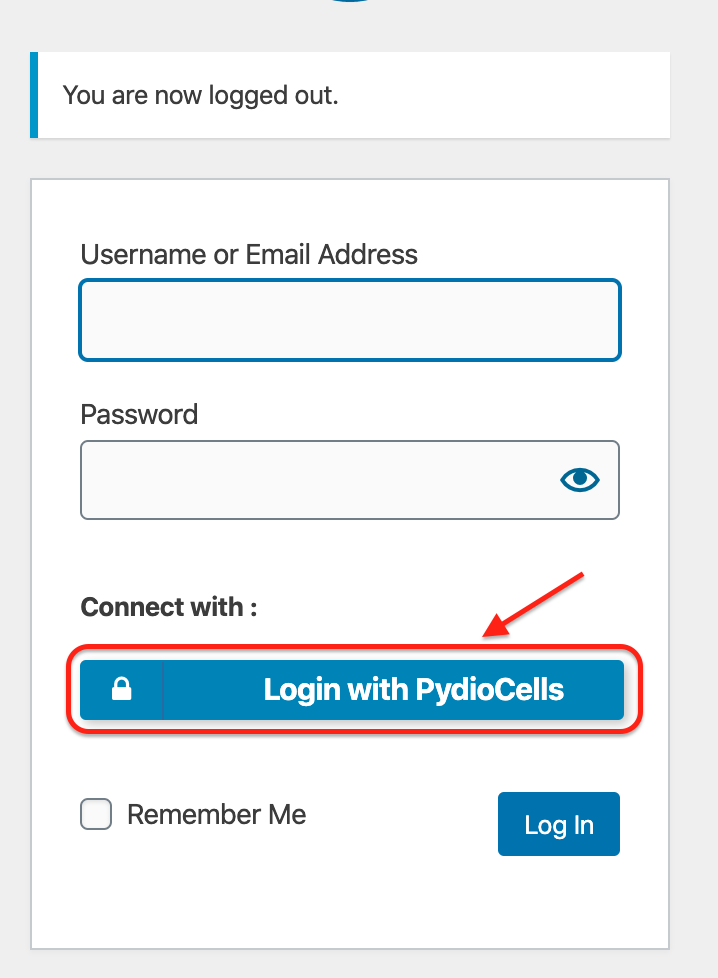Focus the Username or Email Address field
Image resolution: width=718 pixels, height=978 pixels.
point(350,320)
